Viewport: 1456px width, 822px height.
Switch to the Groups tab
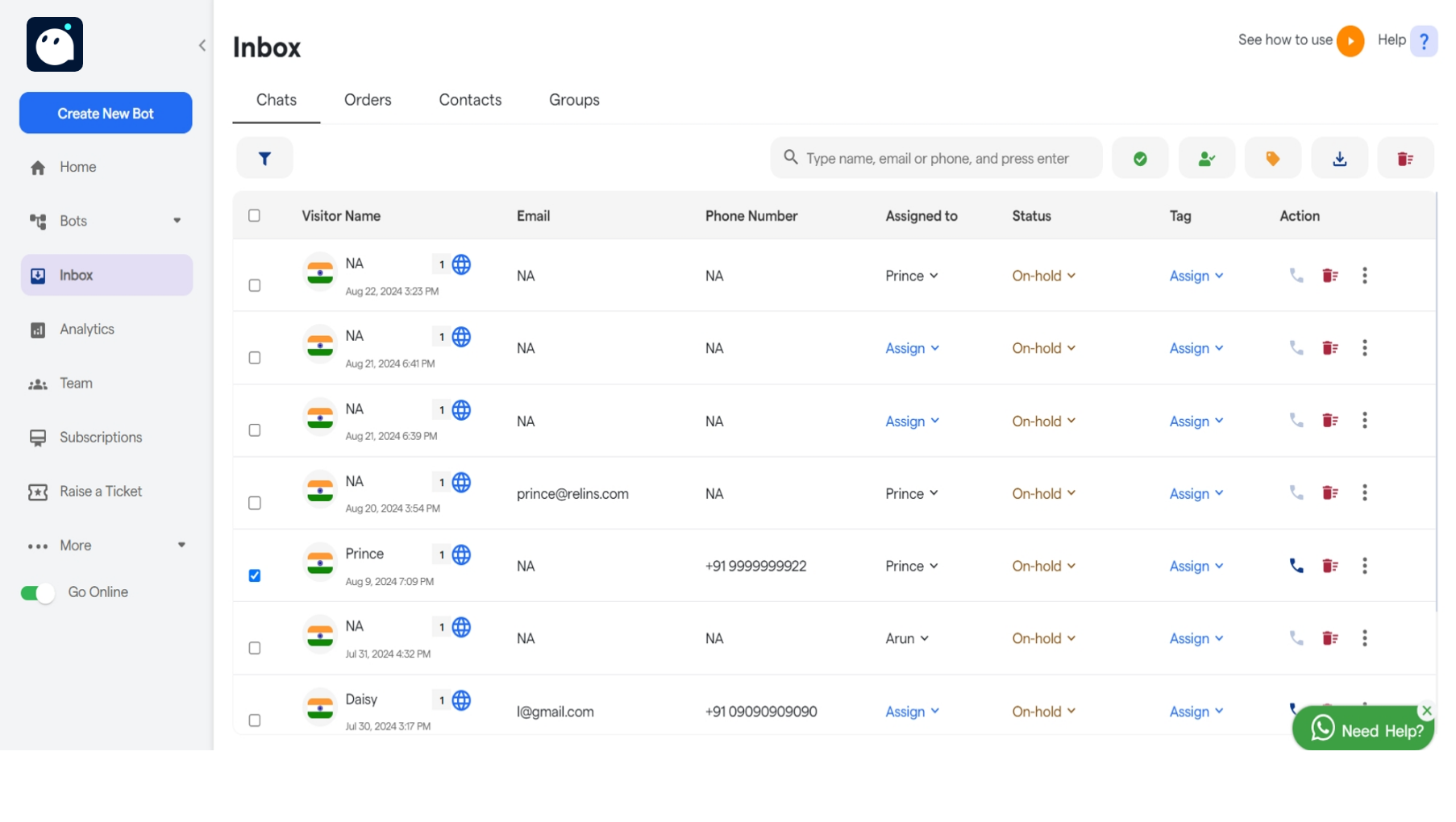pyautogui.click(x=574, y=100)
